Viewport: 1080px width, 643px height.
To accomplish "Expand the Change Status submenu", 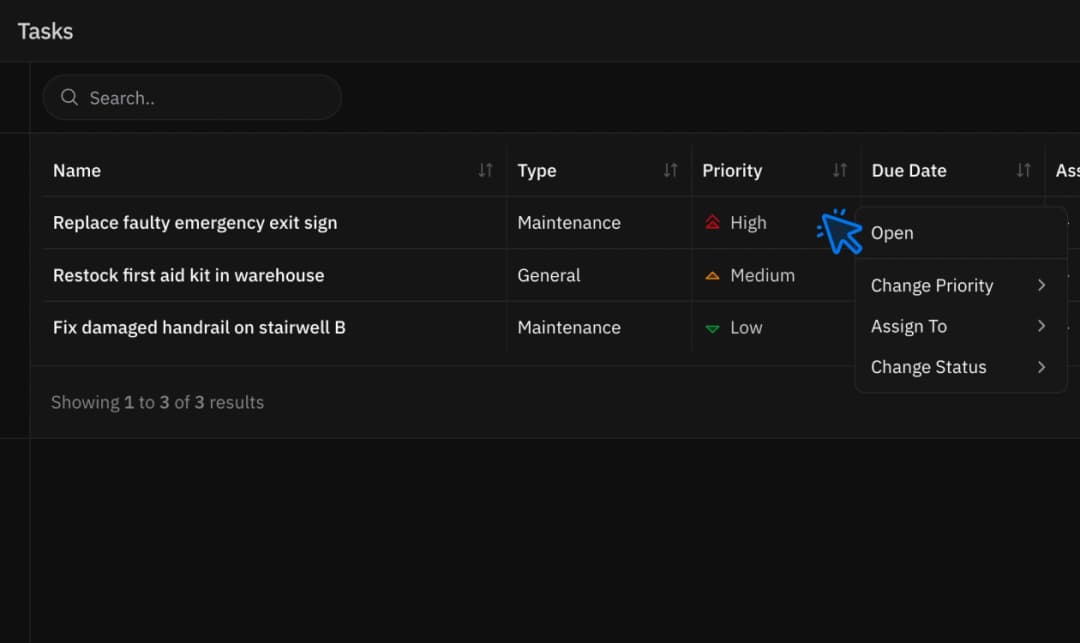I will 1041,367.
